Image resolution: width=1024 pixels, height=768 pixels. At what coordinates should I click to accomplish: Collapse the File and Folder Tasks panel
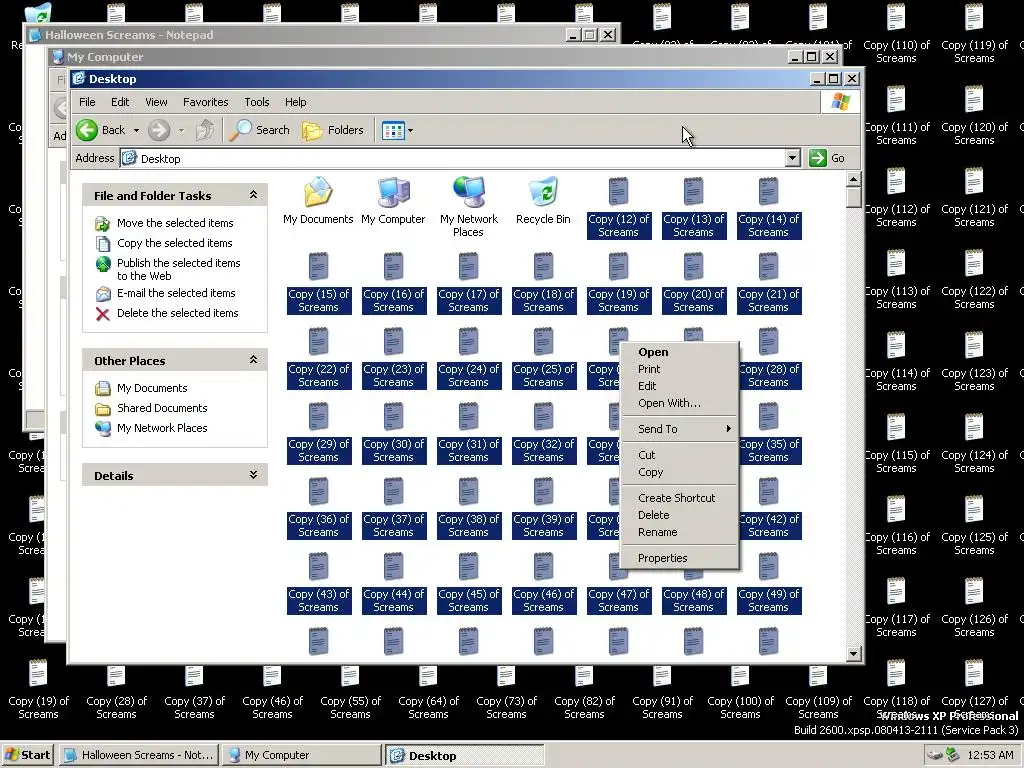[x=253, y=195]
